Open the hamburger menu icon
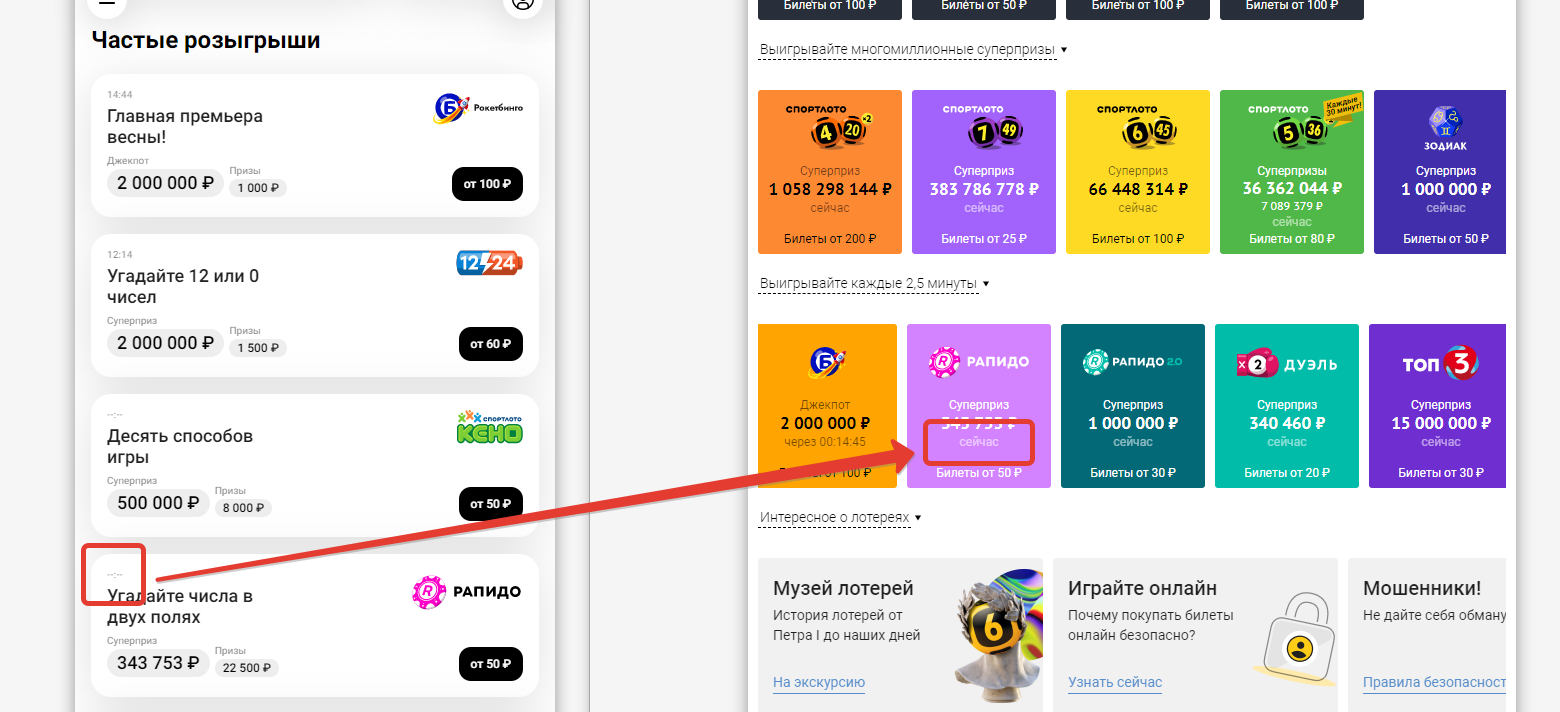Screen dimensions: 1560x712 [107, 3]
